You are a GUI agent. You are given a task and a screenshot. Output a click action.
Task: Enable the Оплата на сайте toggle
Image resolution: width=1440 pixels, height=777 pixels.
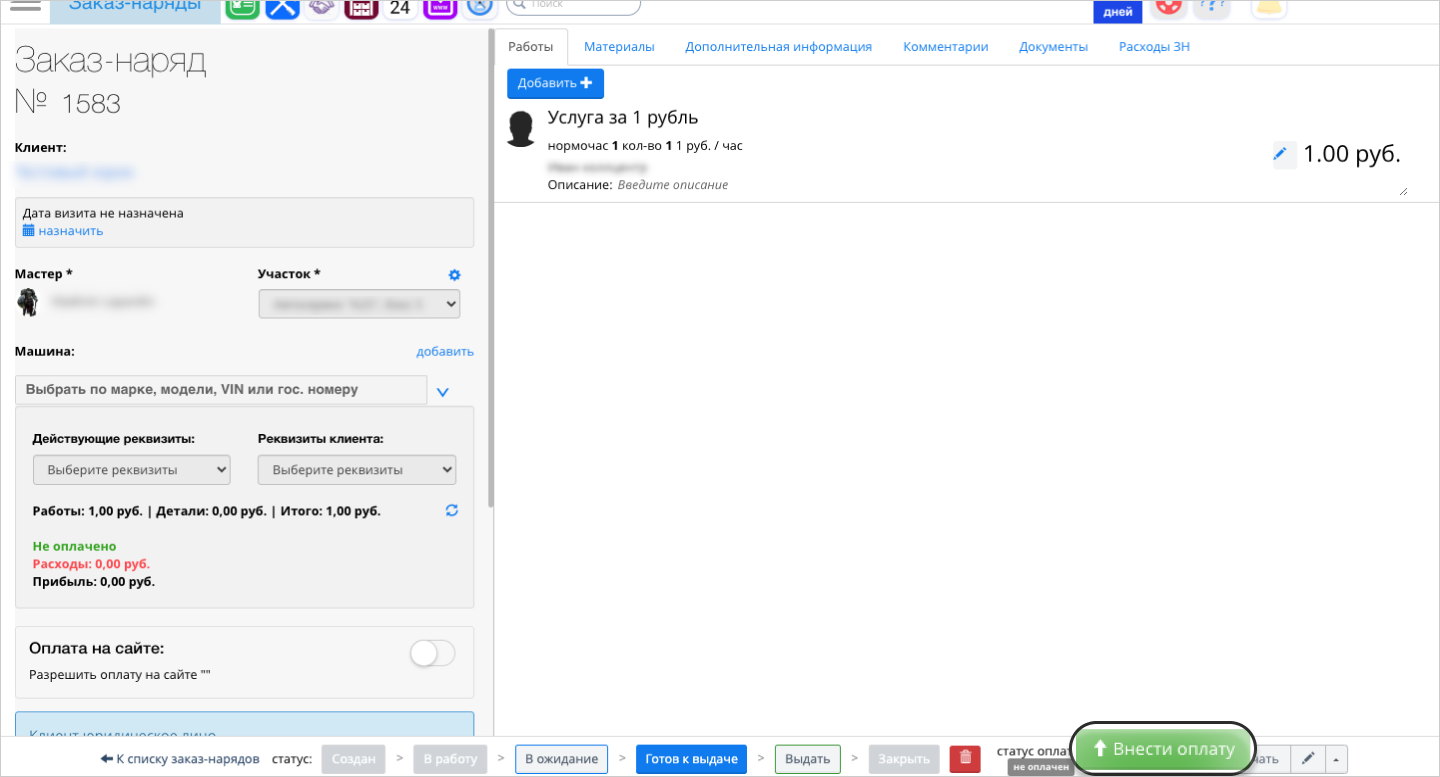tap(433, 654)
